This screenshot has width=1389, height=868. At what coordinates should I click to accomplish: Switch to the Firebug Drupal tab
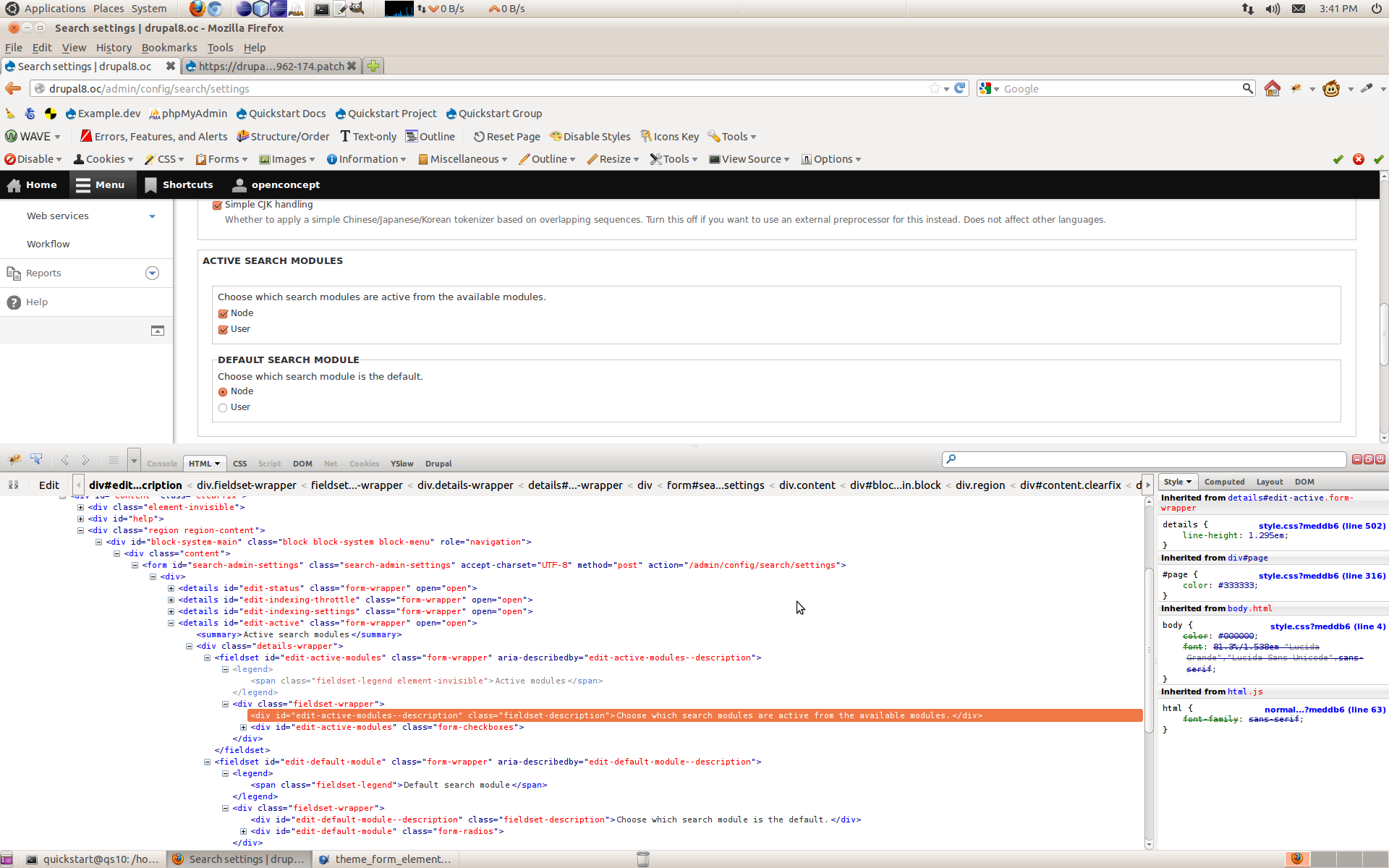coord(438,464)
